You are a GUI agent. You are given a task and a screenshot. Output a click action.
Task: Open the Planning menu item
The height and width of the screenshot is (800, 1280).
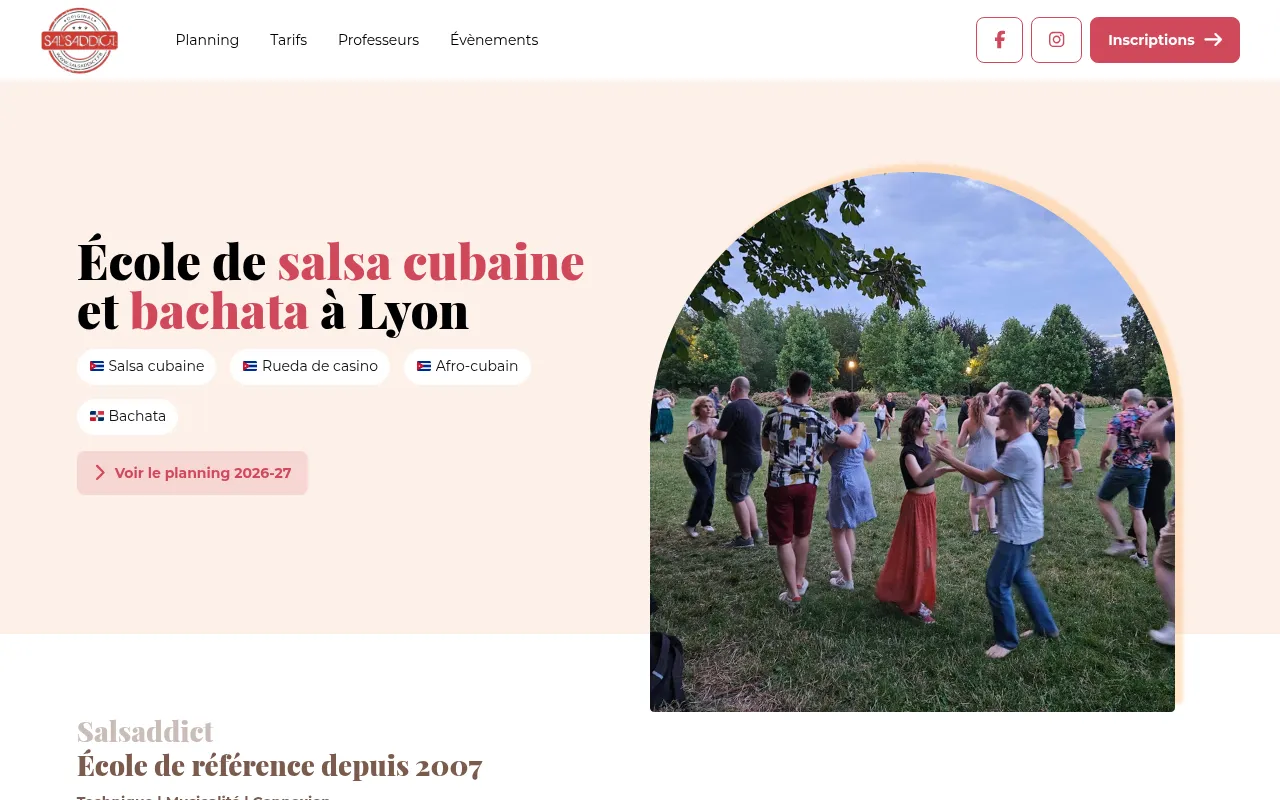tap(207, 40)
